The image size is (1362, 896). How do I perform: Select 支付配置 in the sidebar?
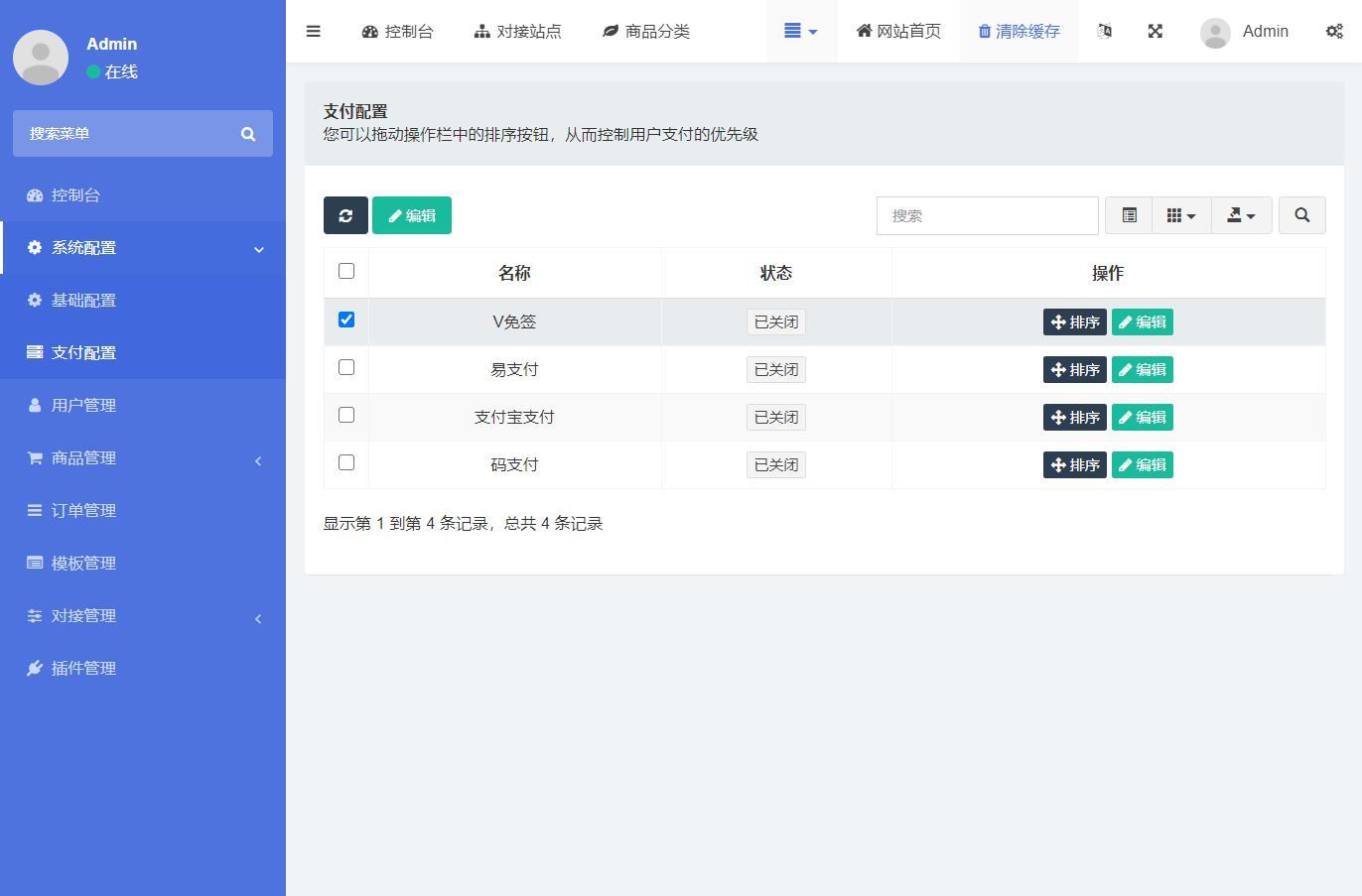[143, 353]
